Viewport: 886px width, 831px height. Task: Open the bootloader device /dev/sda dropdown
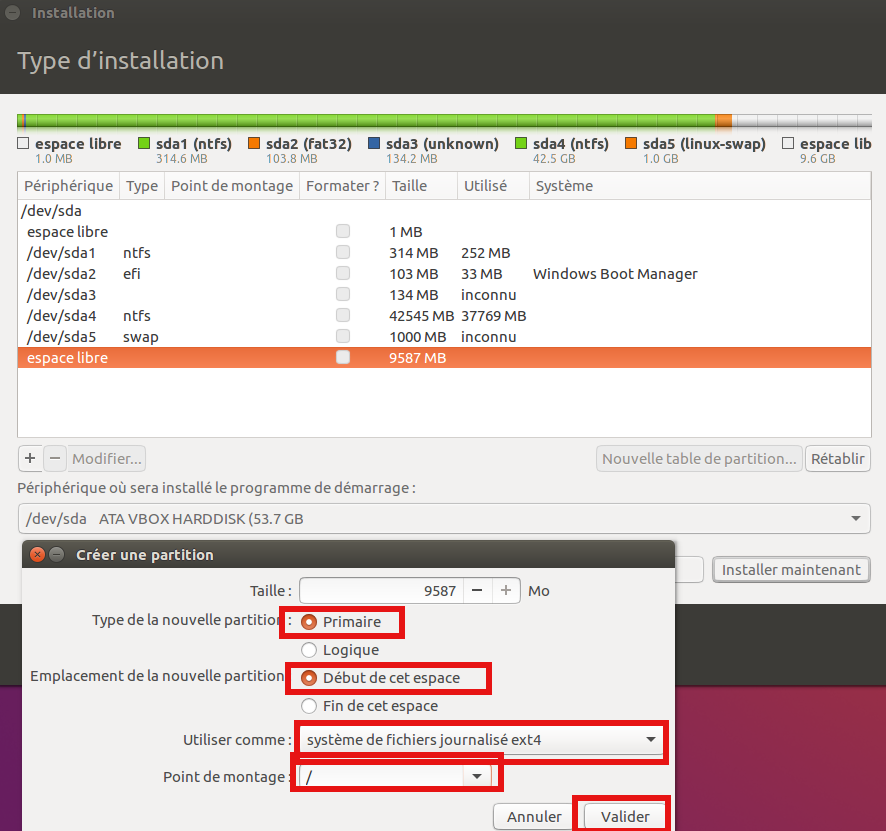pos(444,519)
